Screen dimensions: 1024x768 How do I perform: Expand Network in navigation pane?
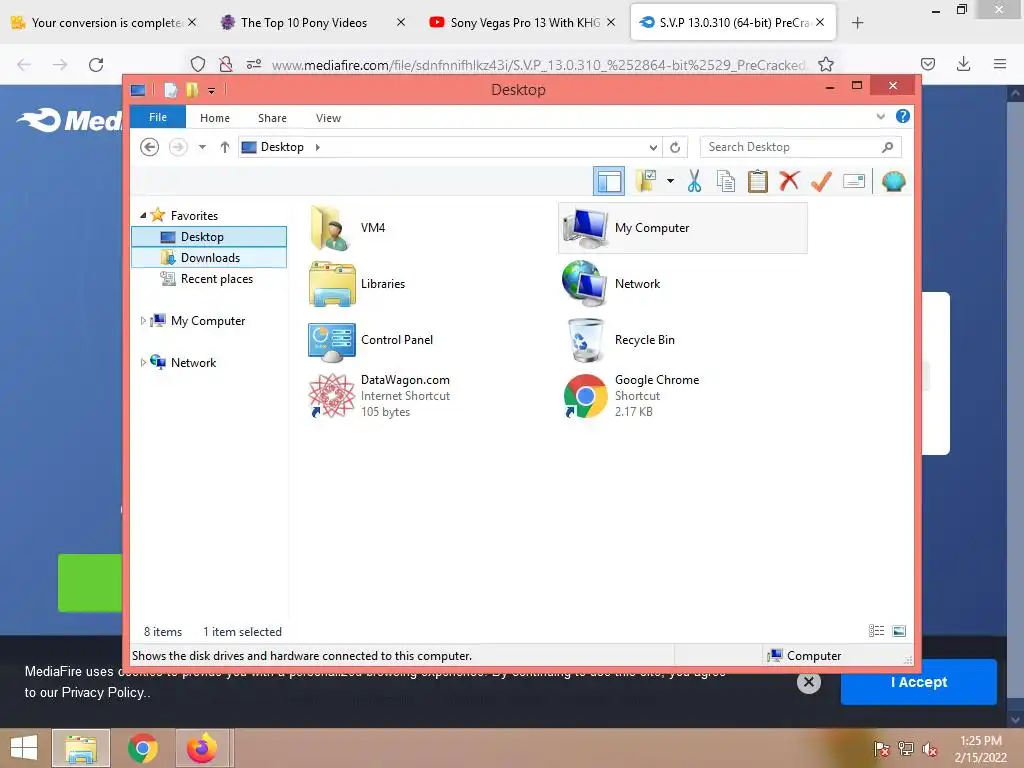[x=143, y=362]
